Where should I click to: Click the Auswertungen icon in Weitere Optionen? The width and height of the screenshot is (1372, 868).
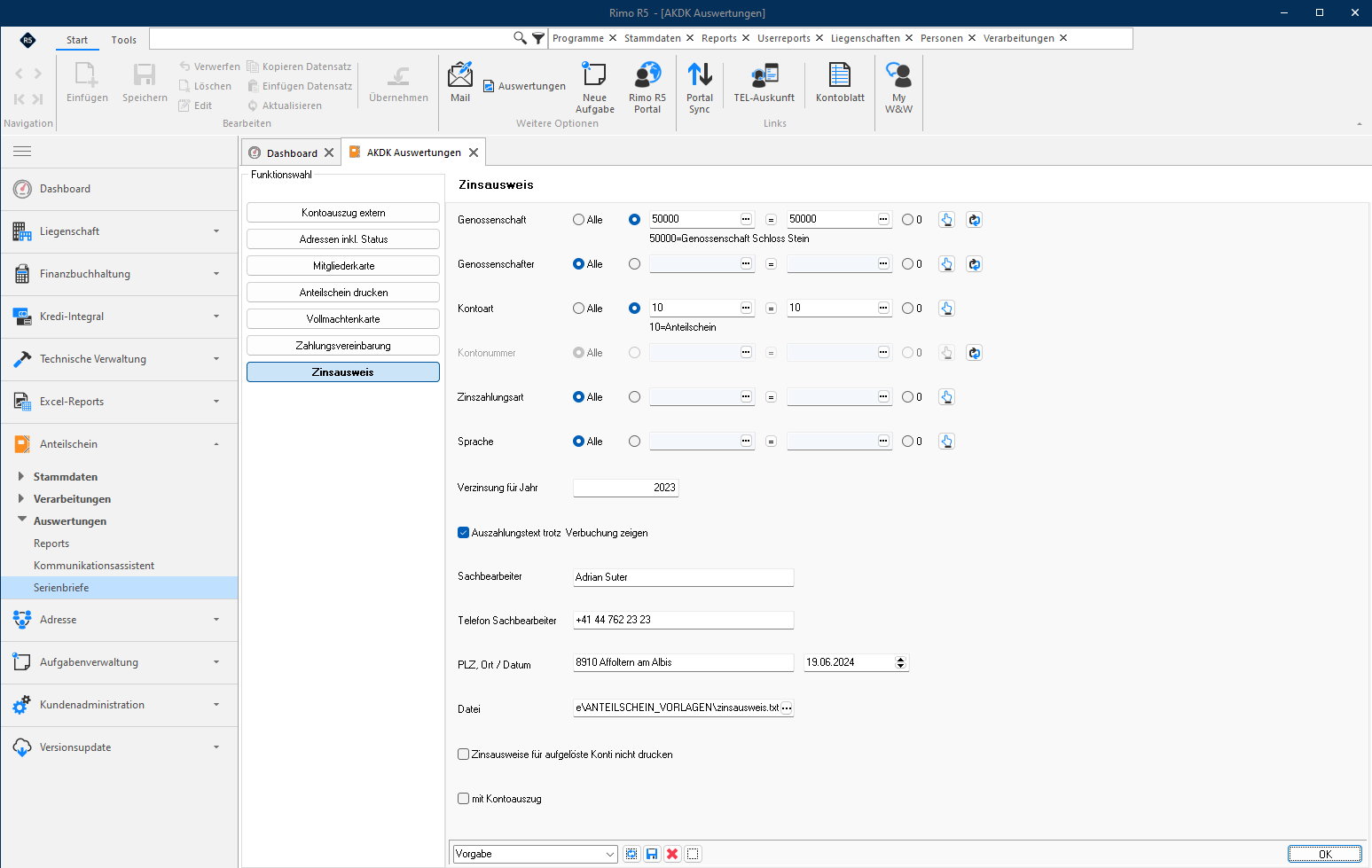[x=489, y=86]
